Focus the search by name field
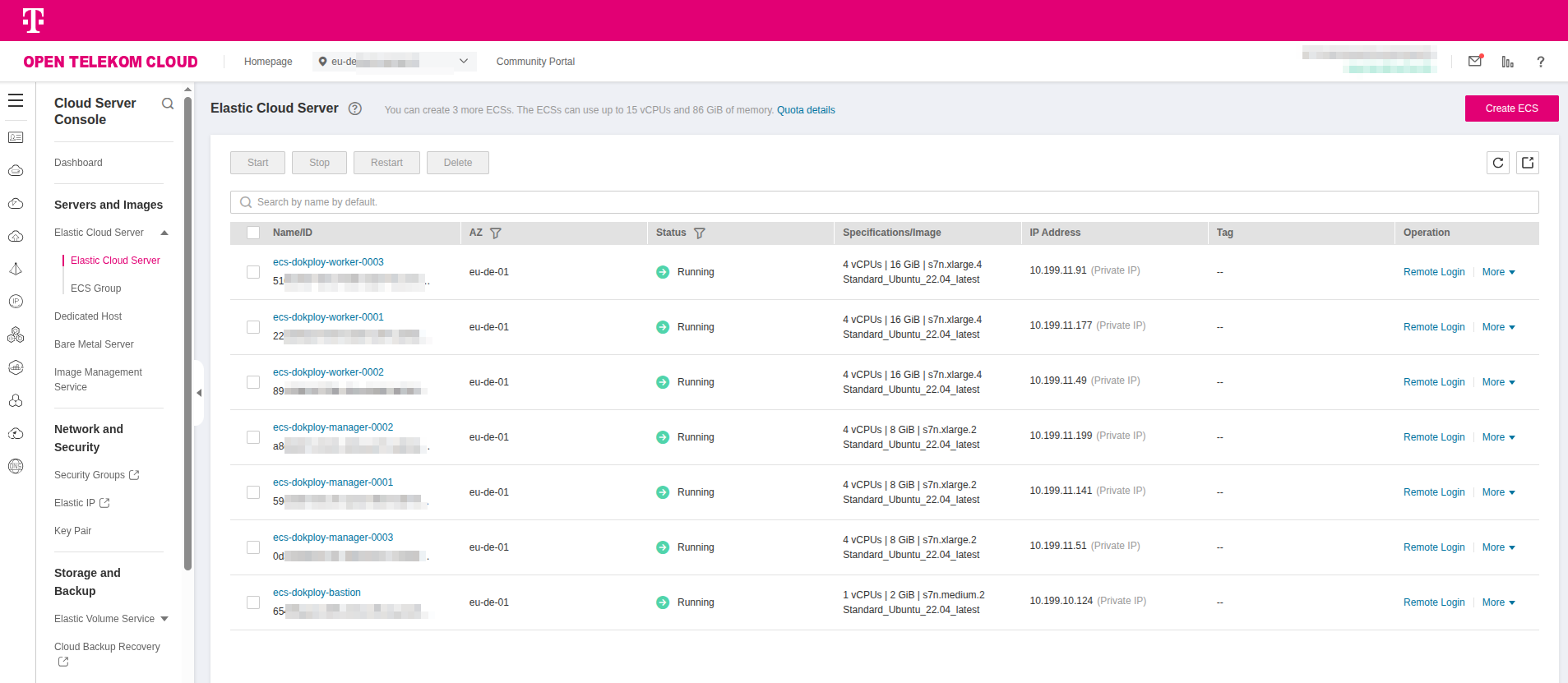The image size is (1568, 683). pyautogui.click(x=884, y=202)
